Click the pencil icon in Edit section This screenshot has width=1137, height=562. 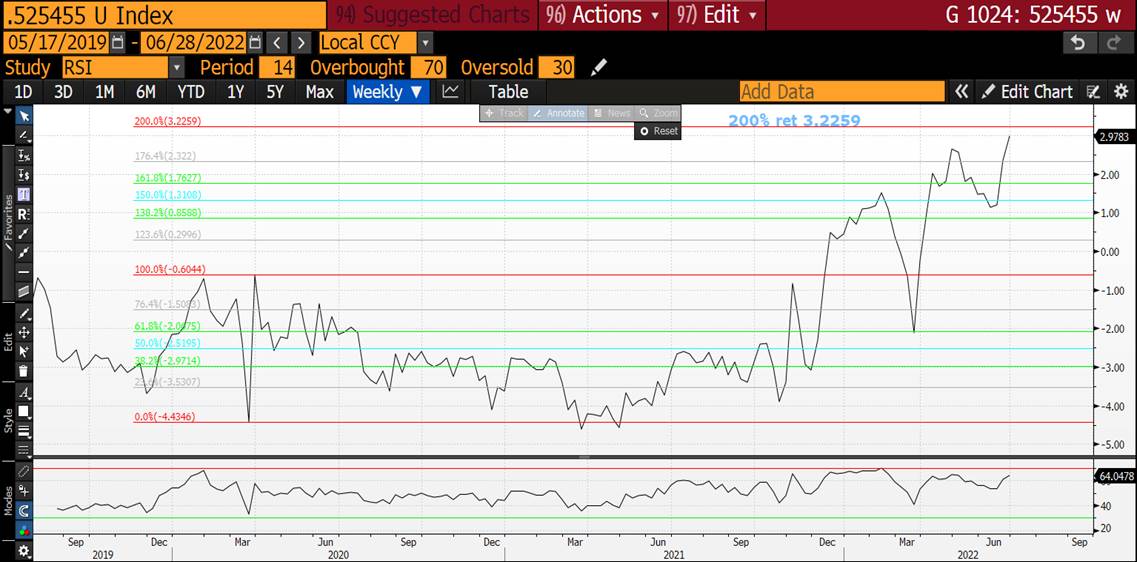[24, 313]
